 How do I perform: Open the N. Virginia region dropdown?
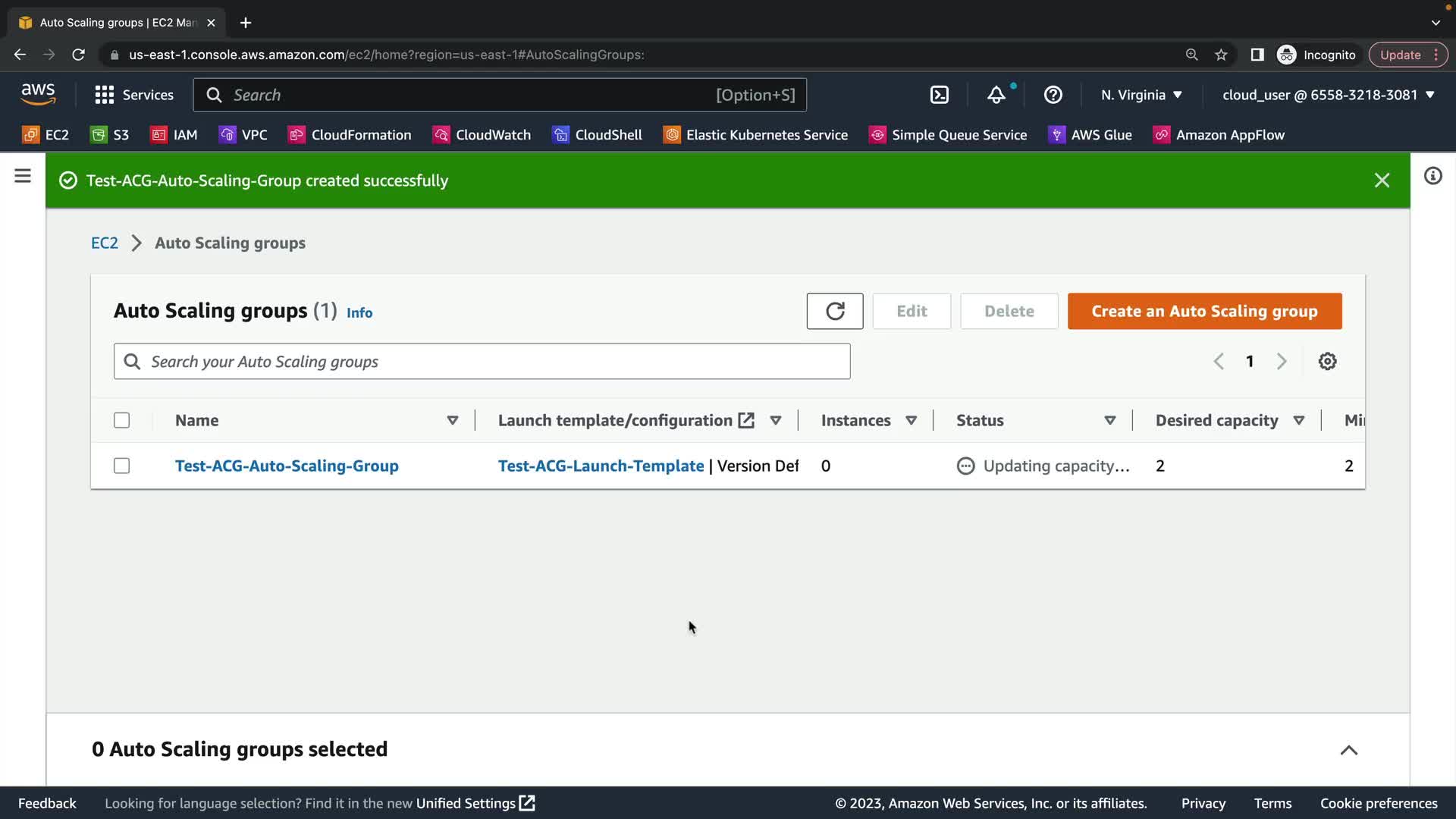pos(1141,95)
